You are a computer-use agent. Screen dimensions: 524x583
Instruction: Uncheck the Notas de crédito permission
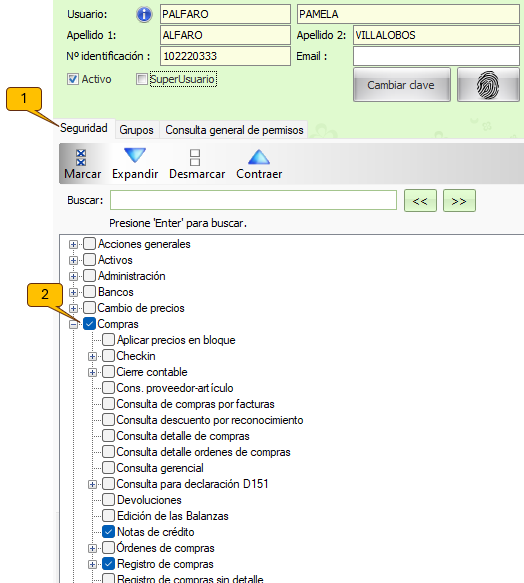pos(108,532)
